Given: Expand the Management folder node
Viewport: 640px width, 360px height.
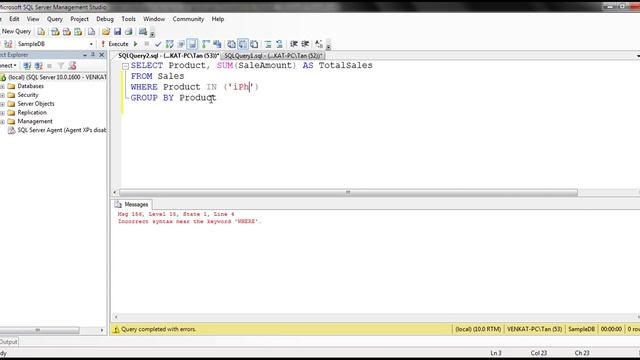Looking at the screenshot, I should [2, 122].
